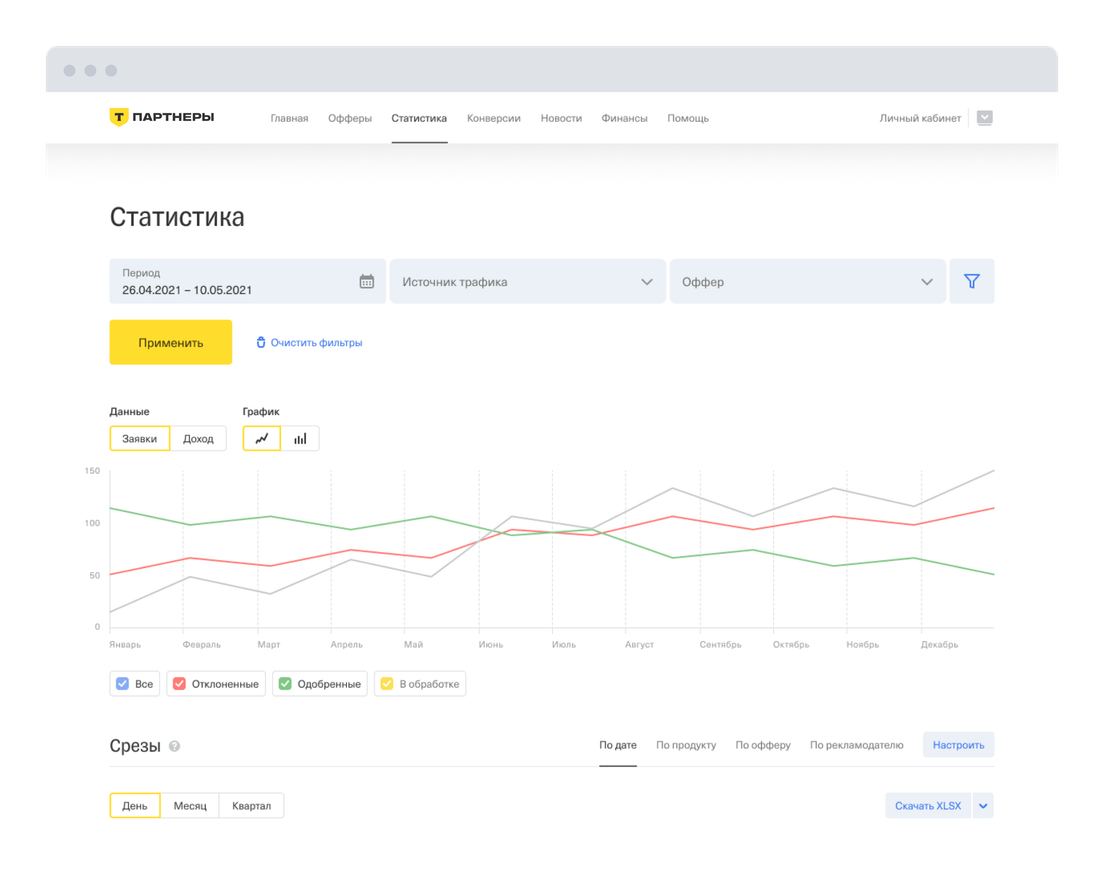This screenshot has width=1104, height=877.
Task: Open the calendar icon in Период field
Action: [x=366, y=282]
